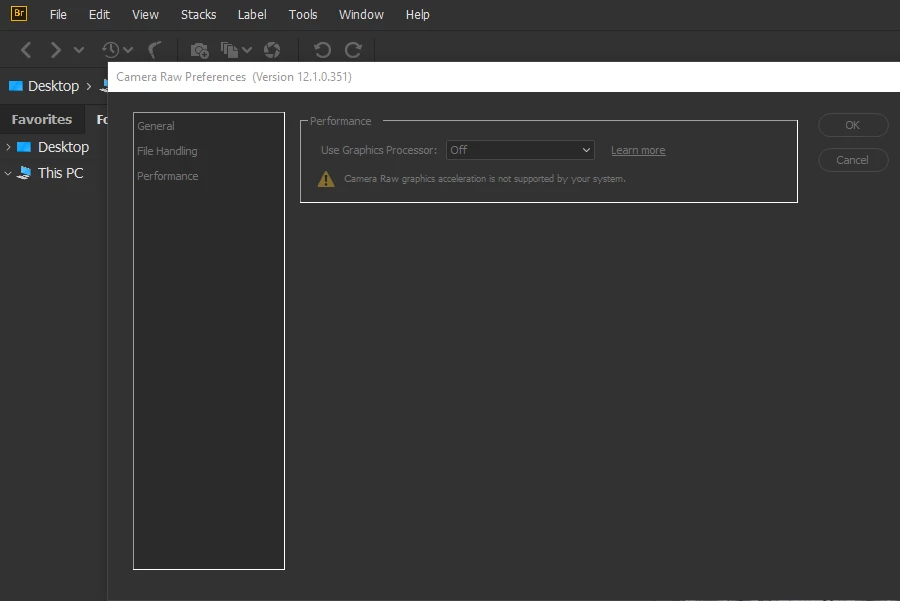The image size is (900, 601).
Task: Click the blue Desktop folder icon in breadcrumb
Action: click(x=15, y=86)
